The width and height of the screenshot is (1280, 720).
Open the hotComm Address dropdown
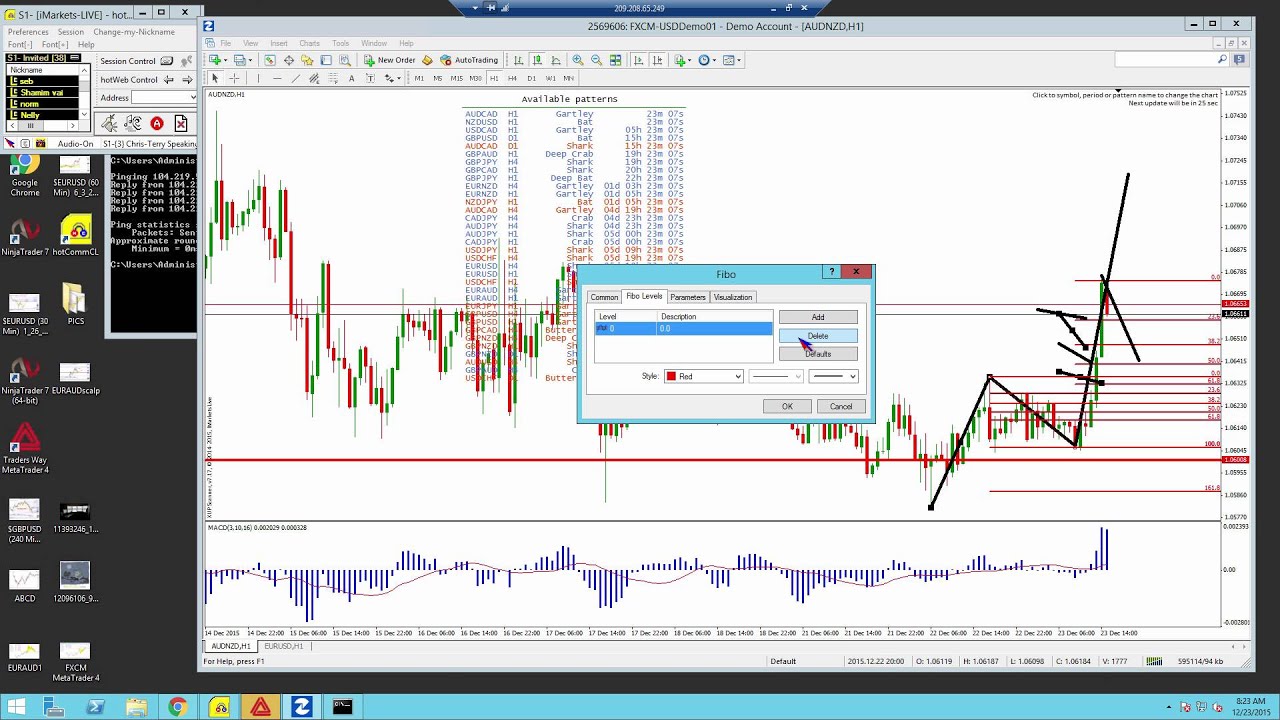pos(191,97)
